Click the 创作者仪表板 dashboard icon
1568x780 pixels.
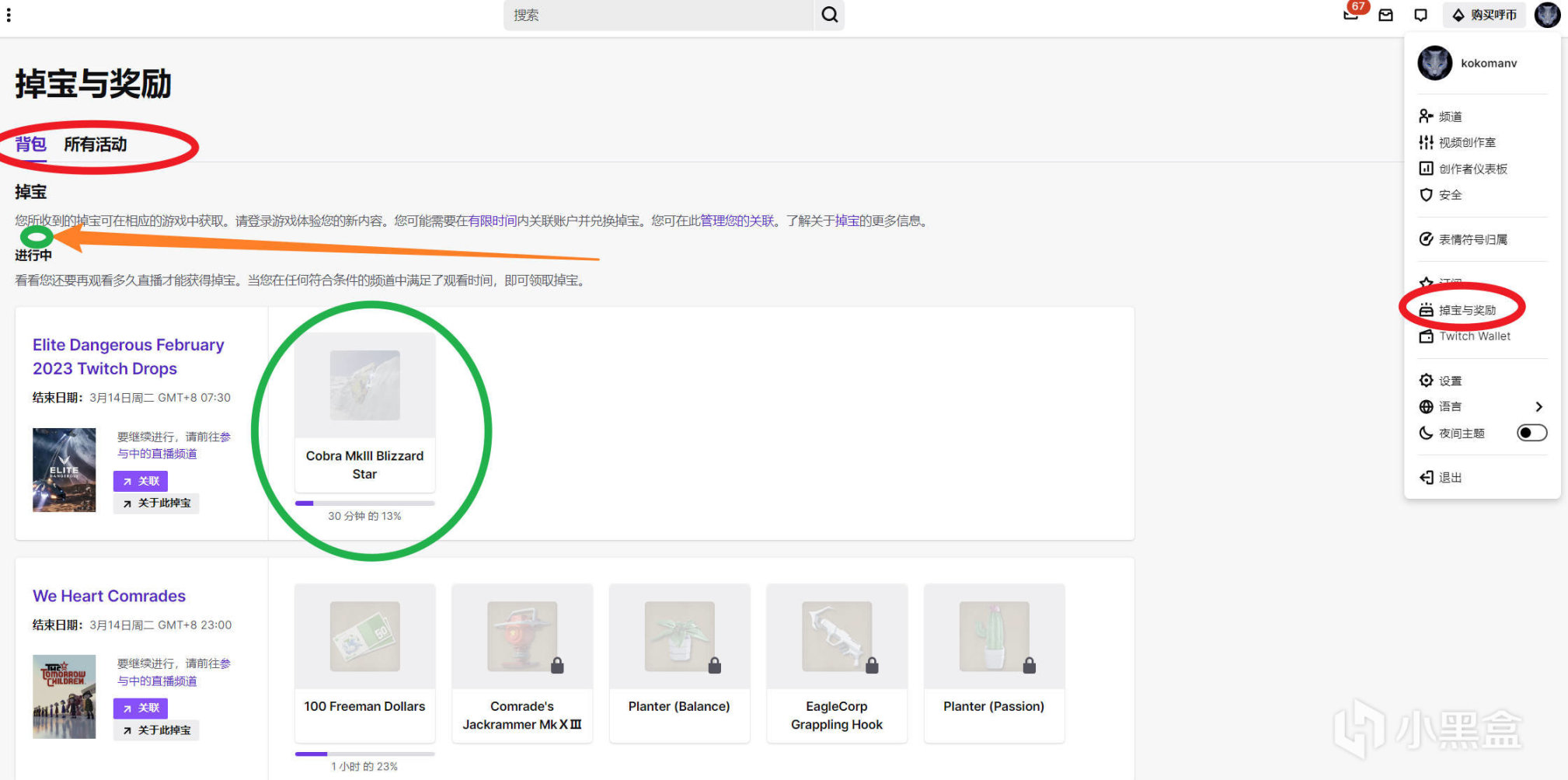1426,169
